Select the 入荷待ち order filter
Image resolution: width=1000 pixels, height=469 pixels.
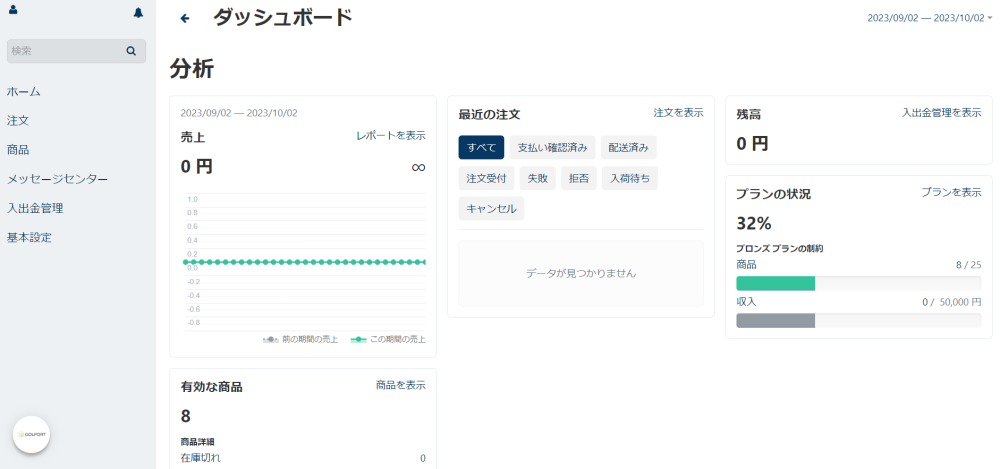click(629, 178)
